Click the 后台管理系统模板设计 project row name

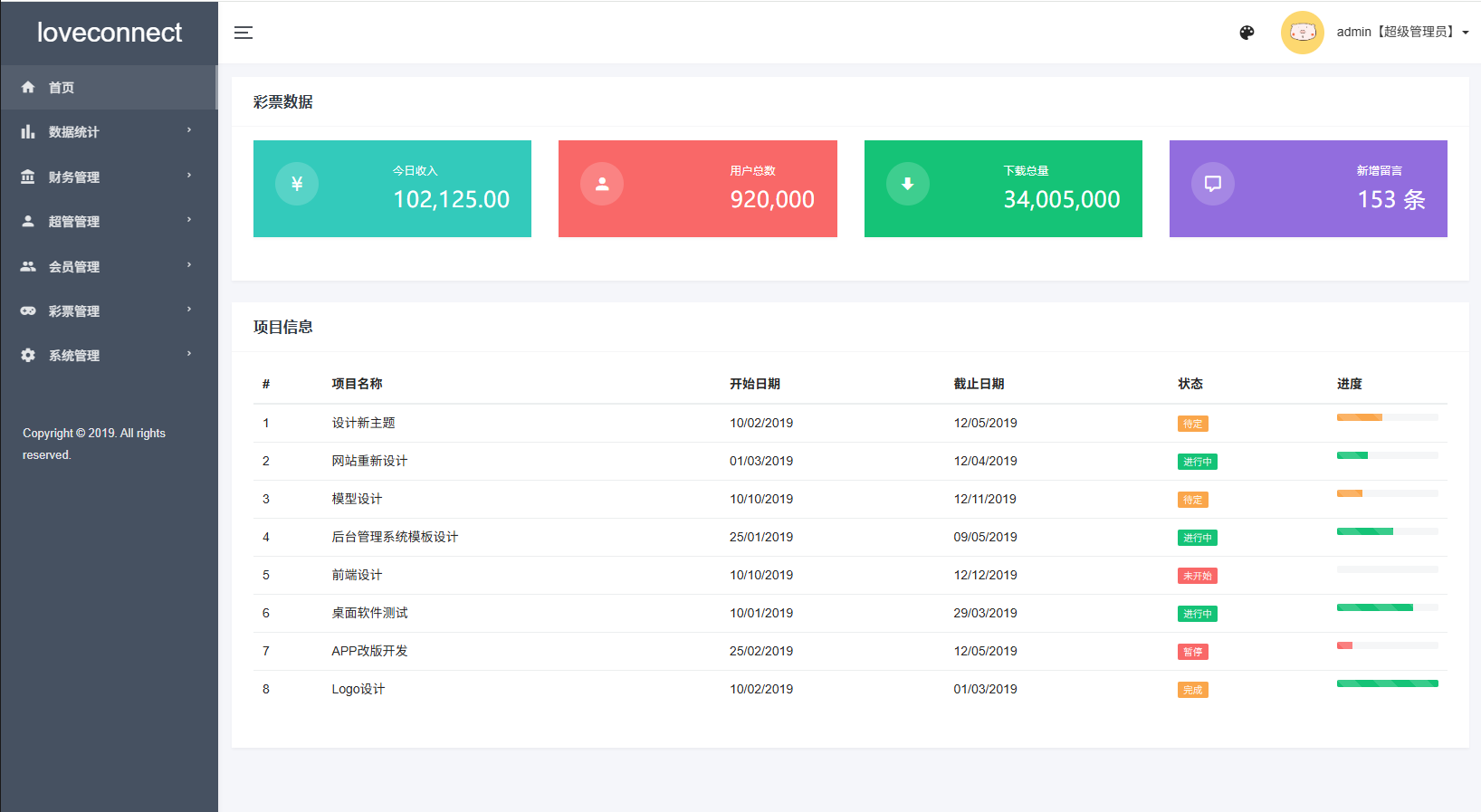[x=395, y=537]
